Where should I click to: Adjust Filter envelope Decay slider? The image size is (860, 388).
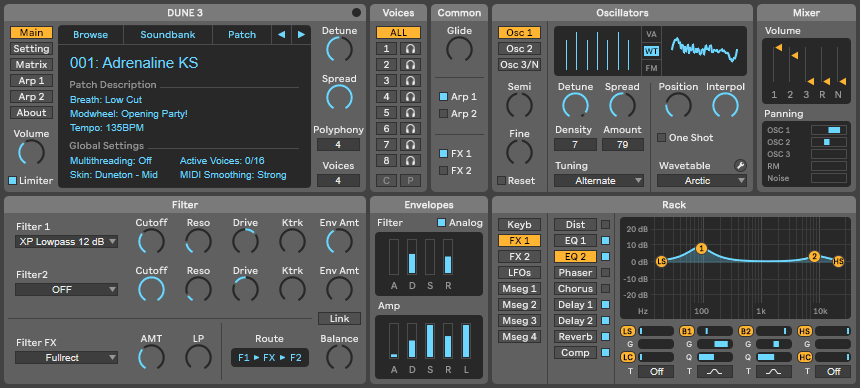click(412, 257)
